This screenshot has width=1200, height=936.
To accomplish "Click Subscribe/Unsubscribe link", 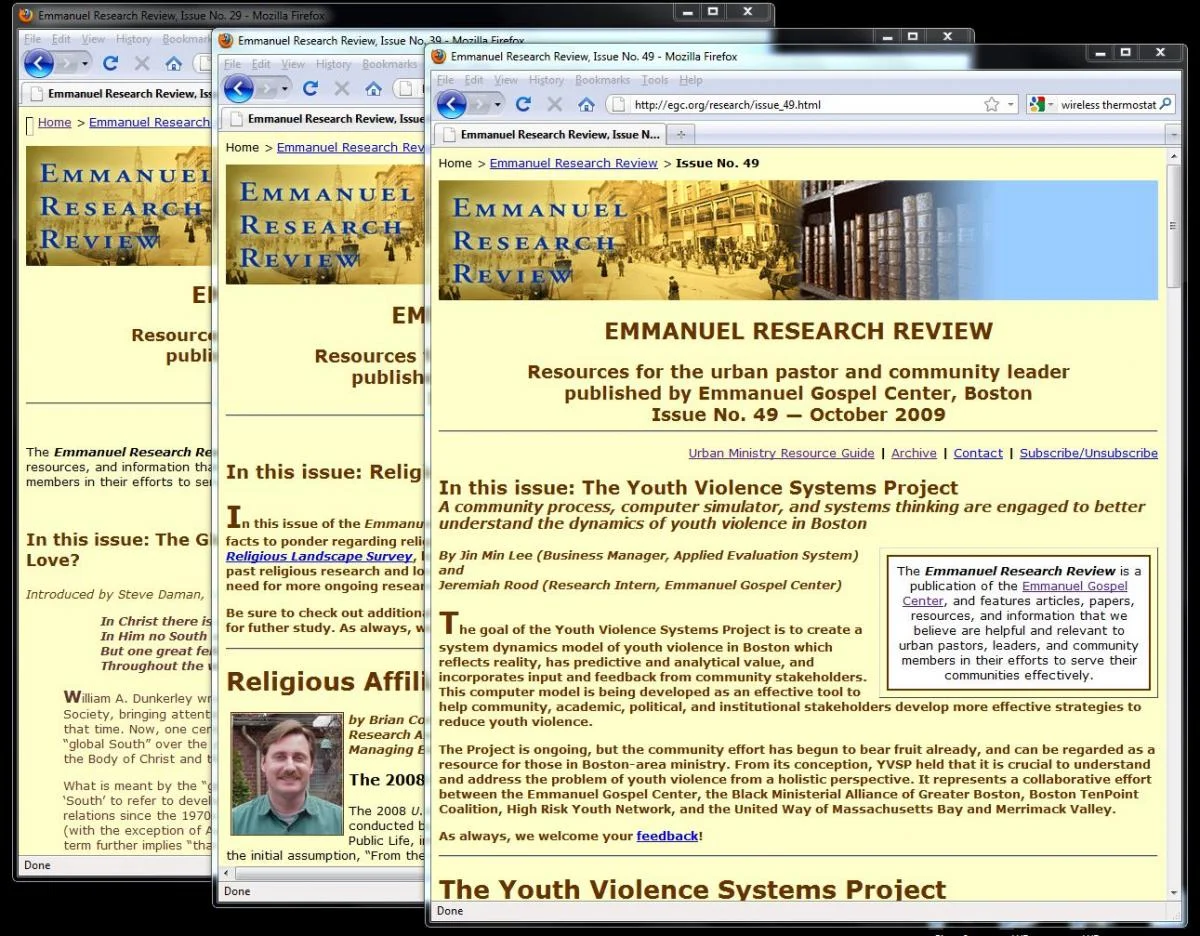I will pos(1089,453).
